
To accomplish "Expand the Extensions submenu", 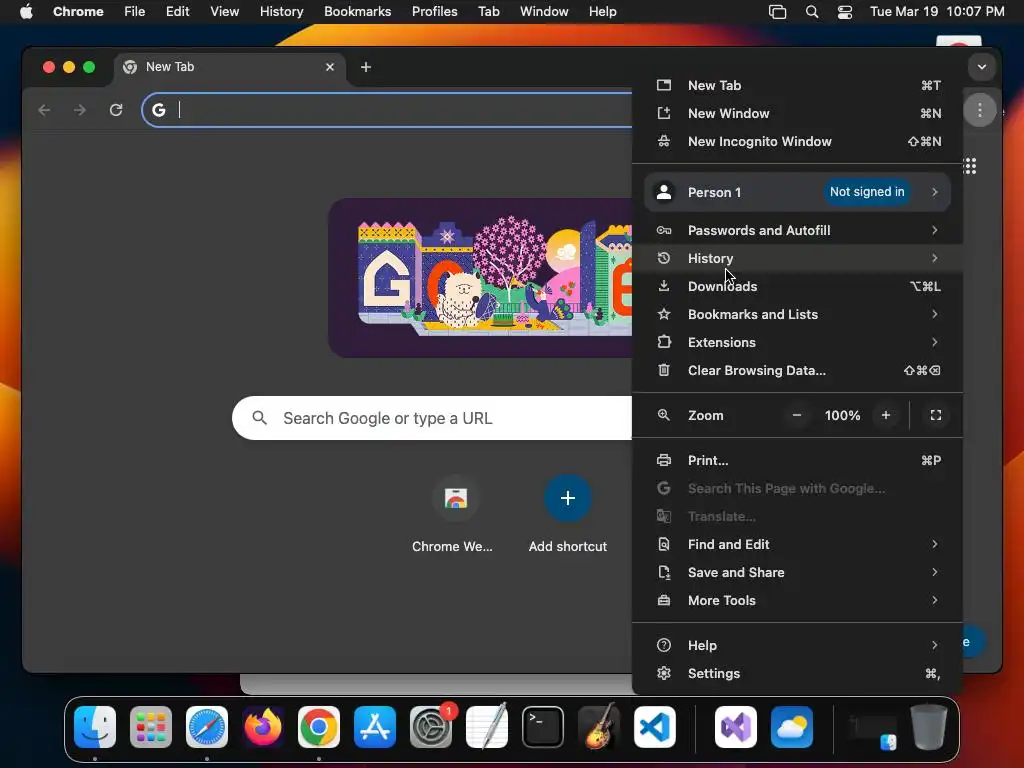I will pos(797,343).
